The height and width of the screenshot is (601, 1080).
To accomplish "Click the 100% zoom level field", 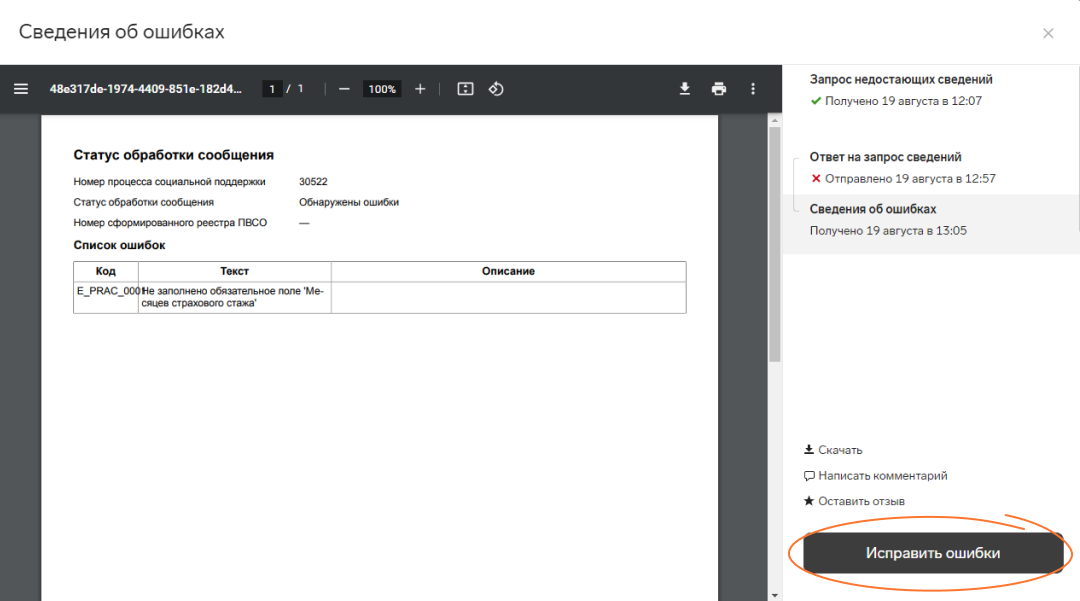I will click(x=382, y=89).
